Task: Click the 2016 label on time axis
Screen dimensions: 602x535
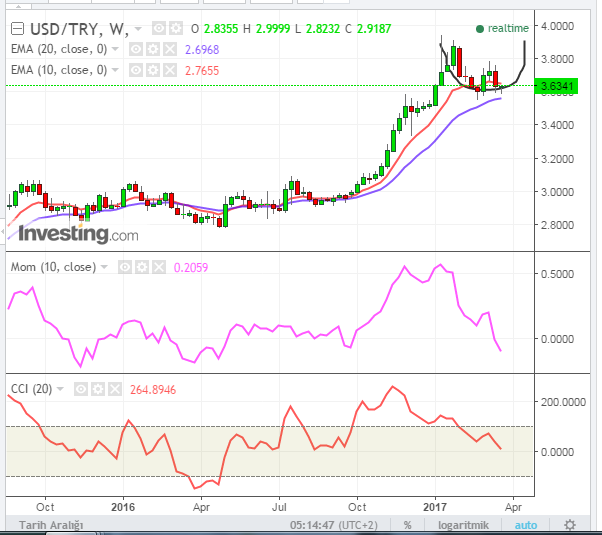Action: pos(123,507)
